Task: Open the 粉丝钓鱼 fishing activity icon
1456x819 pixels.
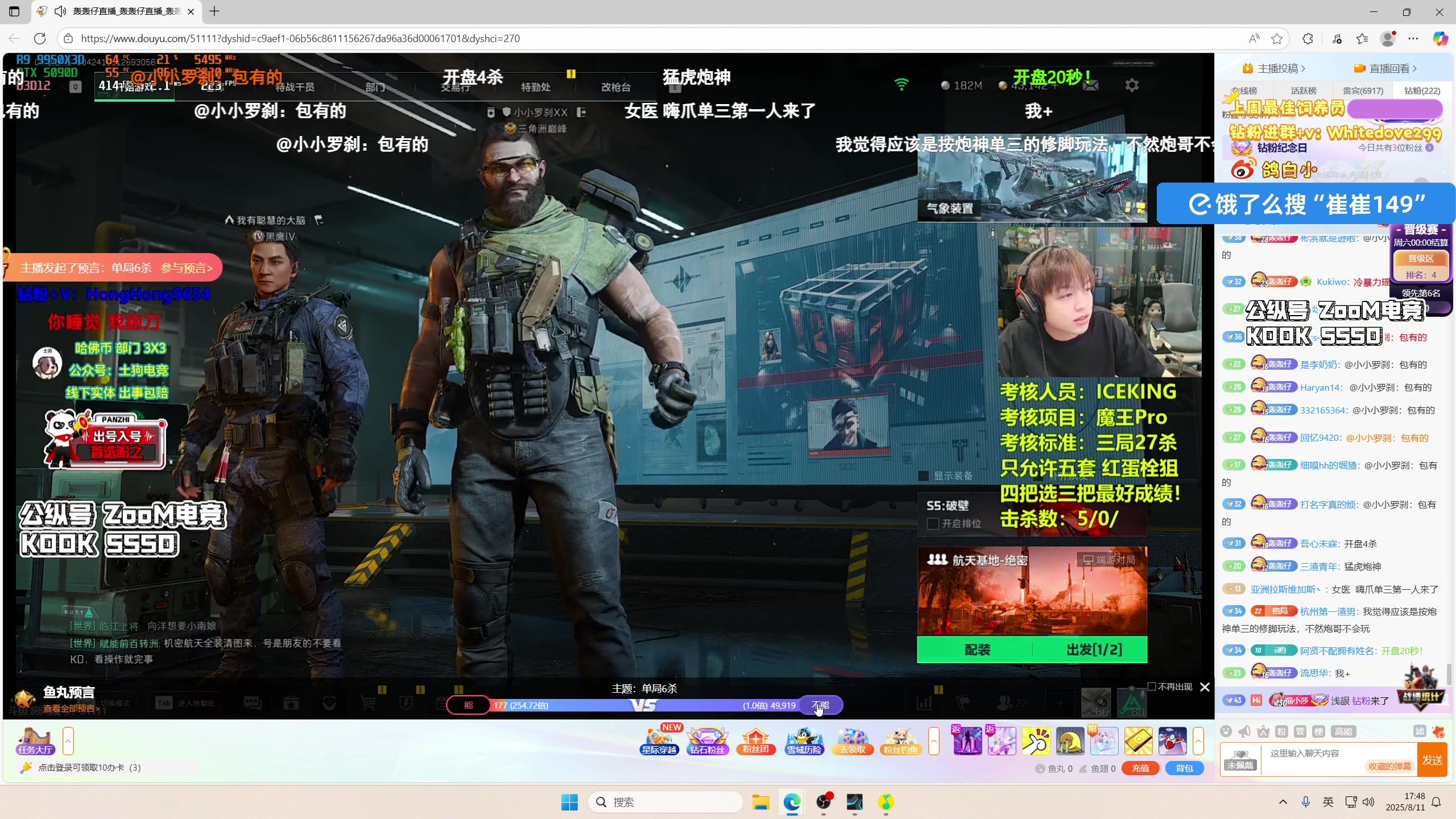Action: [900, 740]
